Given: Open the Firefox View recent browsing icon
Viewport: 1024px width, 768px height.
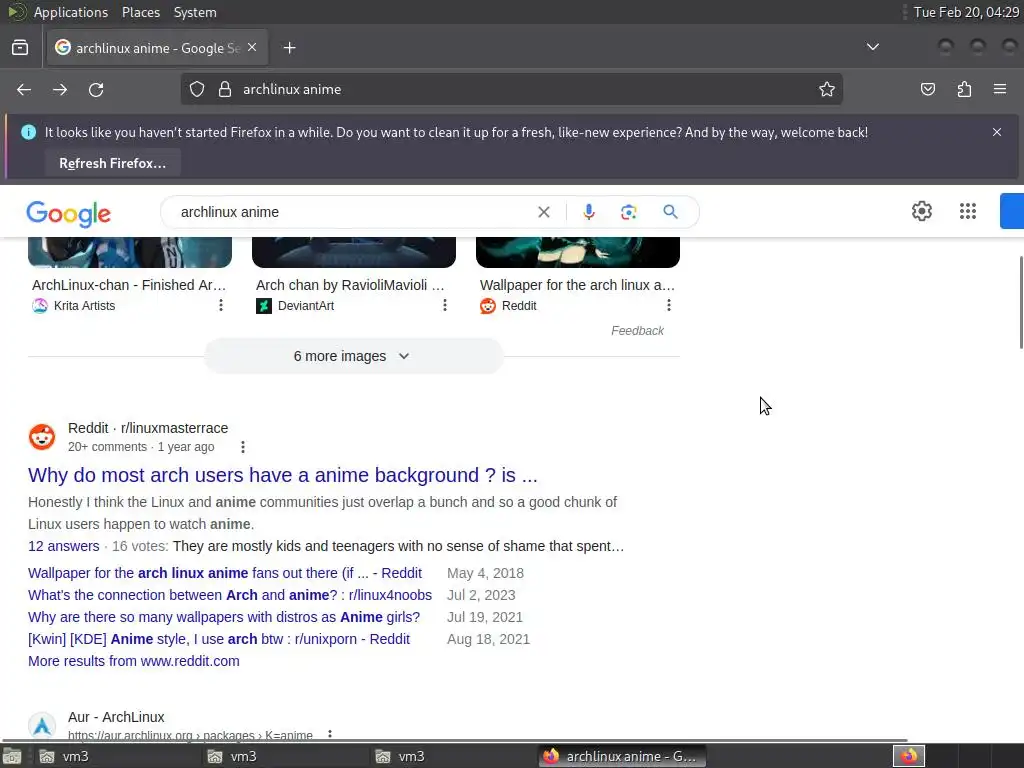Looking at the screenshot, I should point(20,48).
